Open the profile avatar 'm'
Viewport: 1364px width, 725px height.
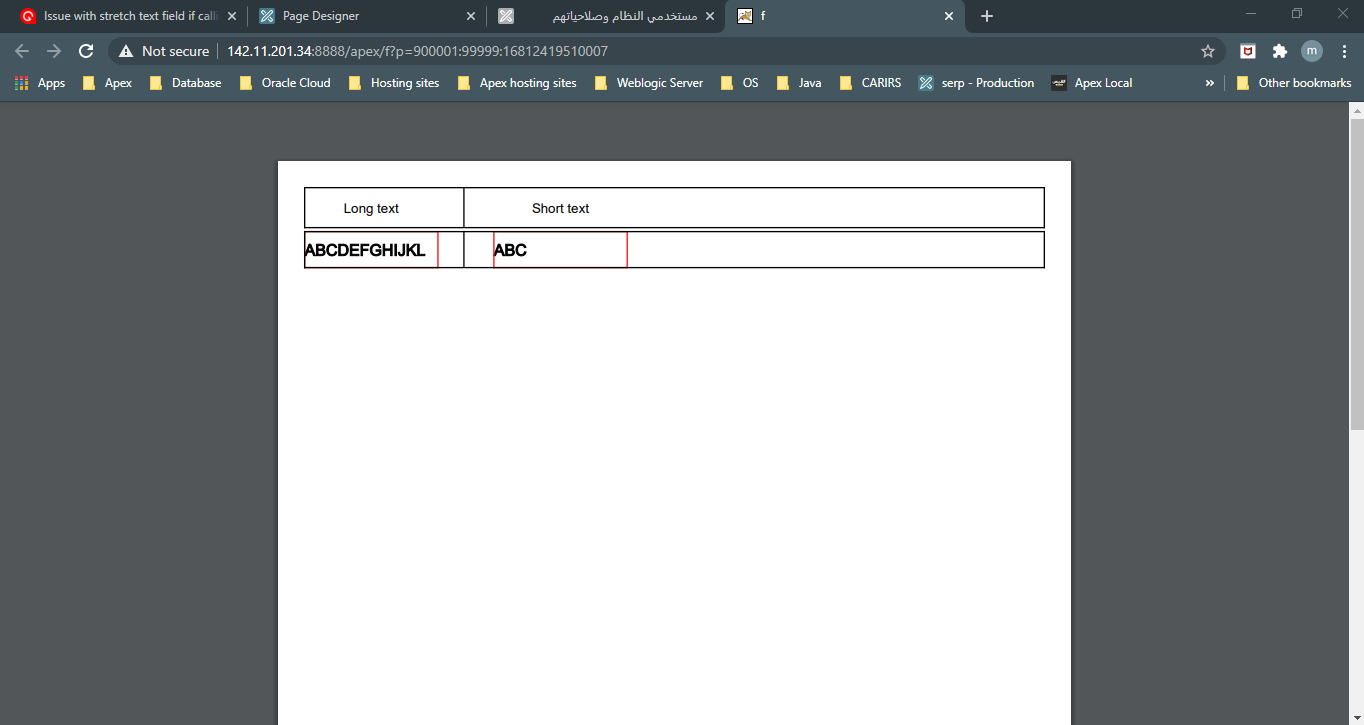[1312, 51]
